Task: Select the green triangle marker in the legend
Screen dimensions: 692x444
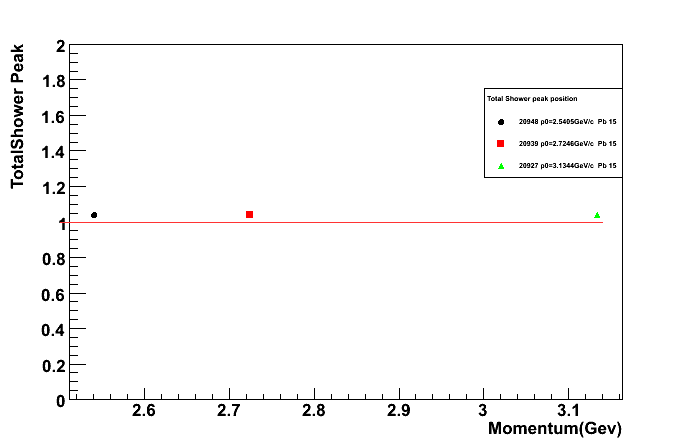Action: (x=501, y=166)
